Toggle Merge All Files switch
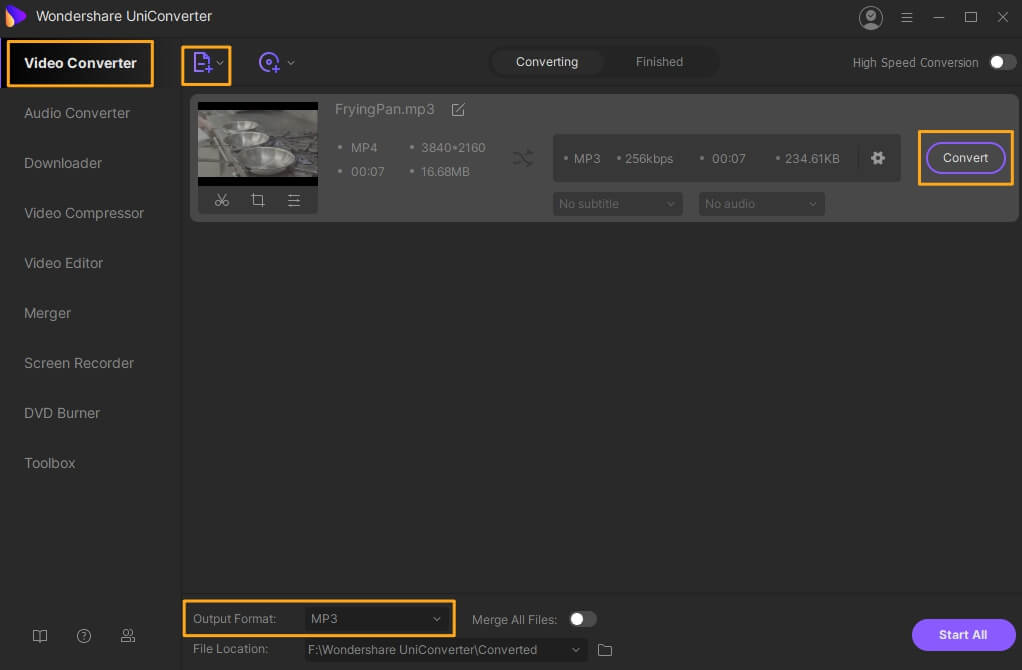 (582, 619)
